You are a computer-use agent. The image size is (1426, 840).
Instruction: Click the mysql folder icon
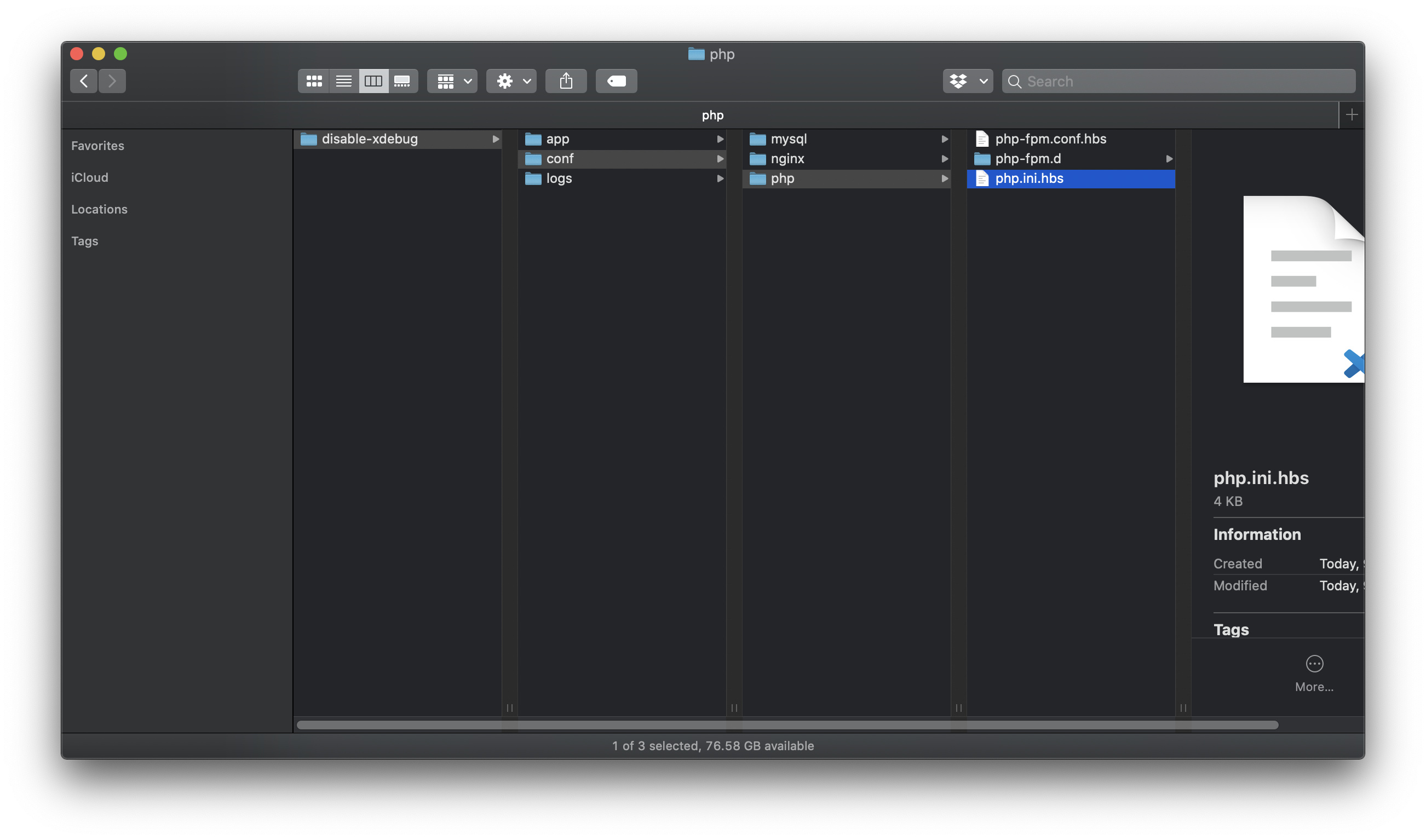(x=757, y=139)
